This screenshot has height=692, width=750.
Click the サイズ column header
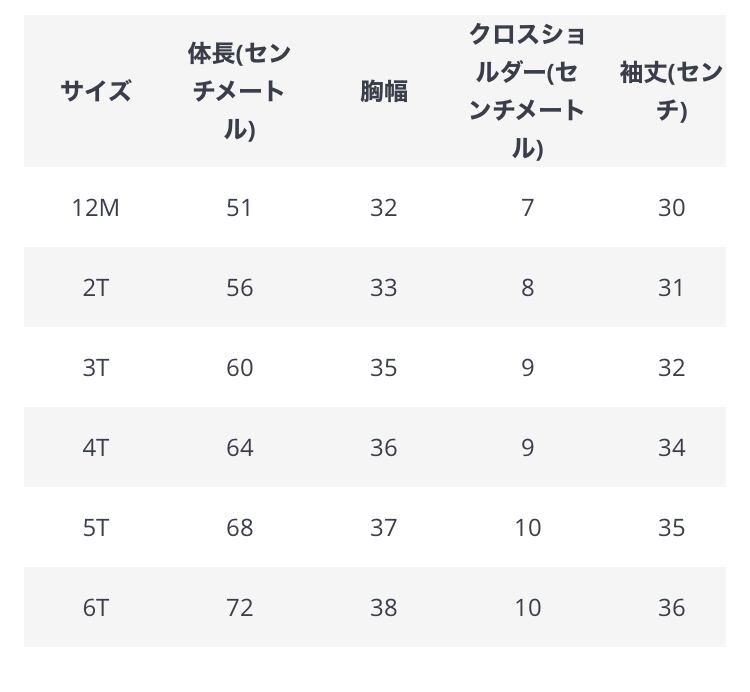pyautogui.click(x=95, y=92)
